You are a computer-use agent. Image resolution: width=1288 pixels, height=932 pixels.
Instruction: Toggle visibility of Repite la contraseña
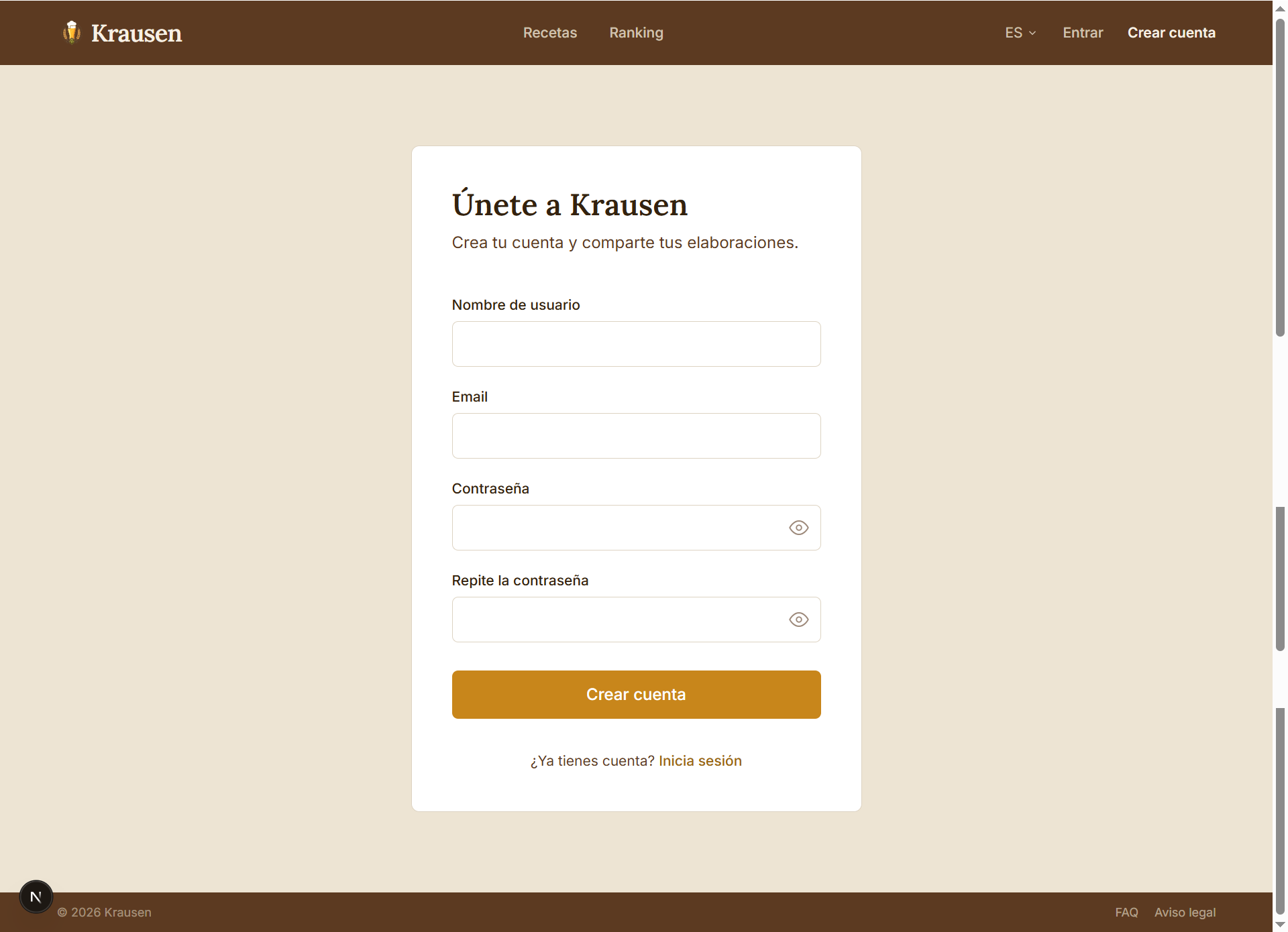798,620
